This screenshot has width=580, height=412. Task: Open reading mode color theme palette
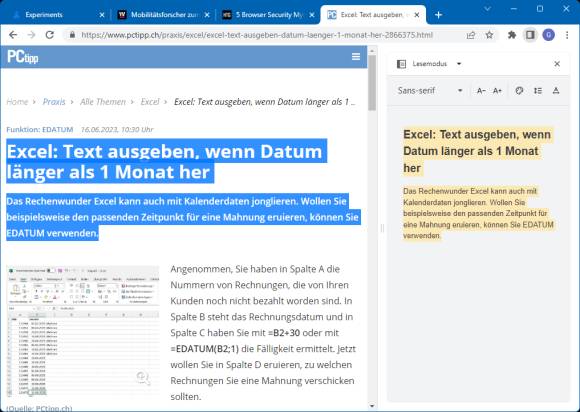coord(519,91)
